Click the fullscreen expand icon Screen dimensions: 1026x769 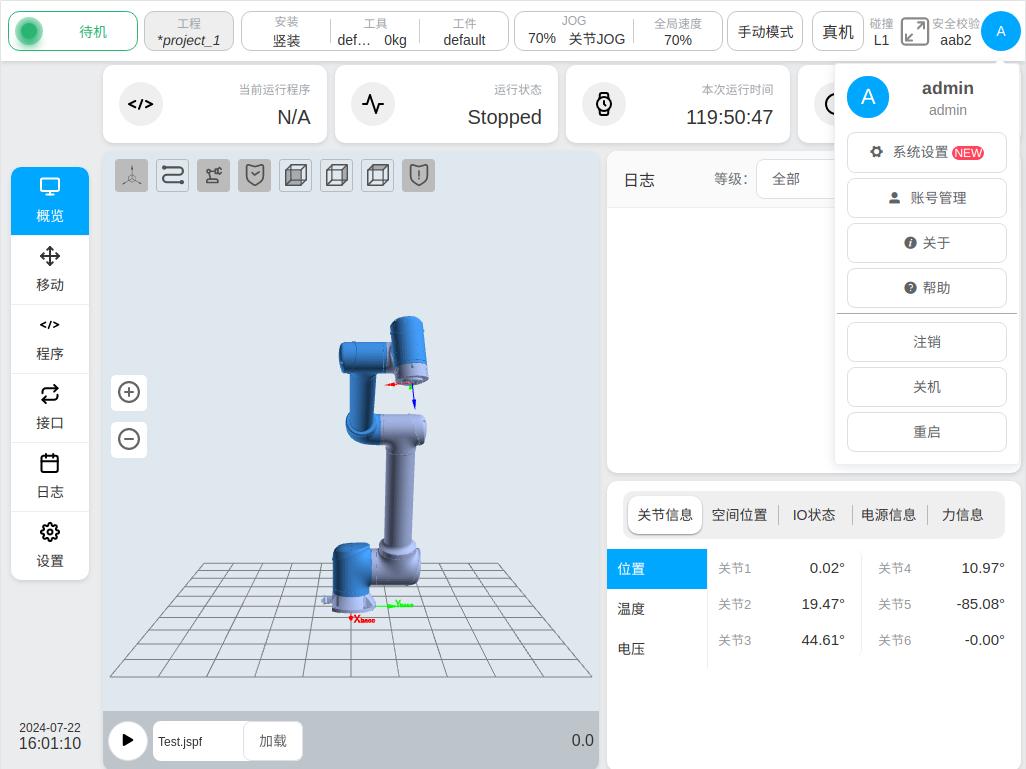914,32
